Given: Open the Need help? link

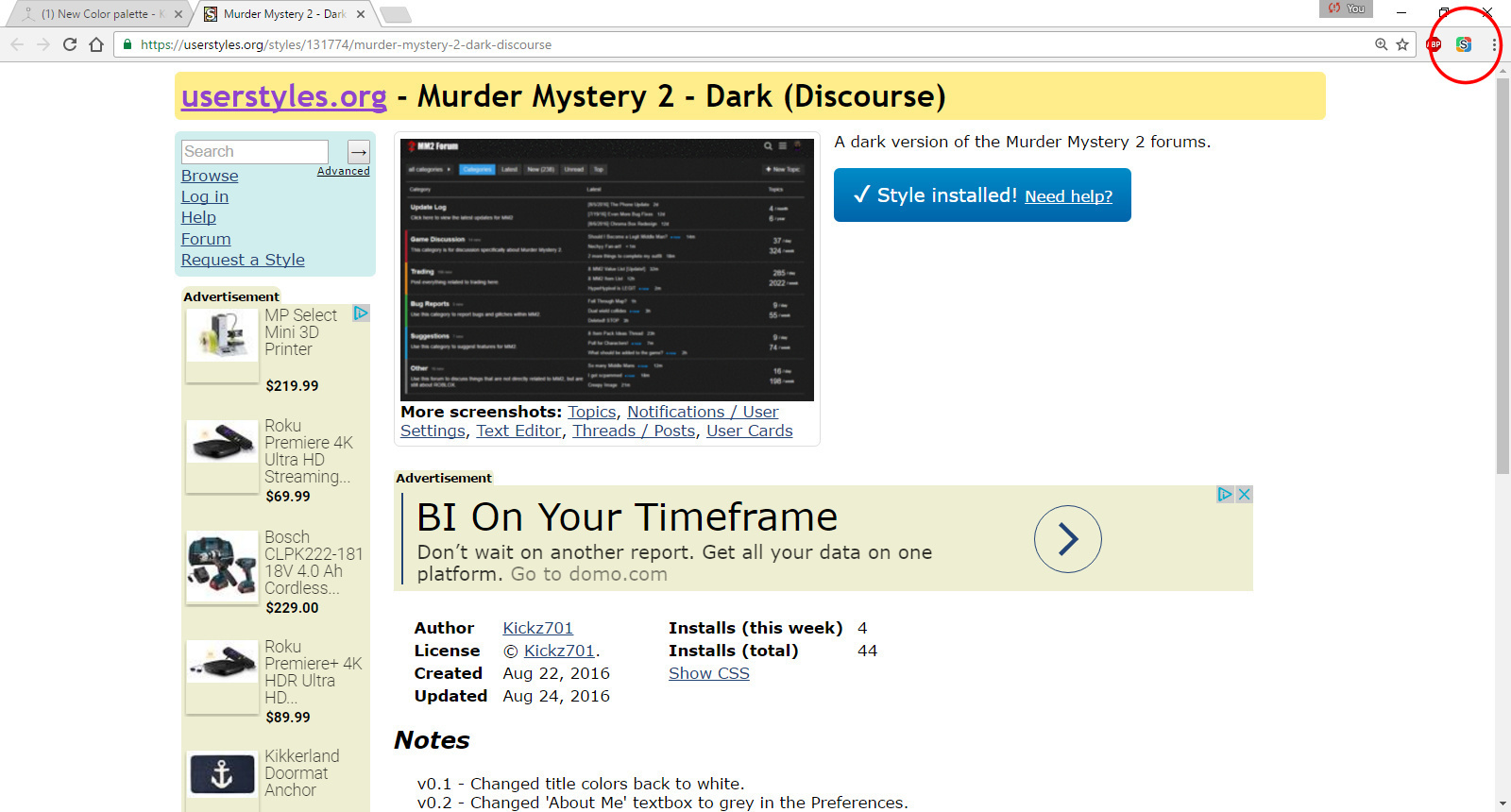Looking at the screenshot, I should pos(1068,196).
